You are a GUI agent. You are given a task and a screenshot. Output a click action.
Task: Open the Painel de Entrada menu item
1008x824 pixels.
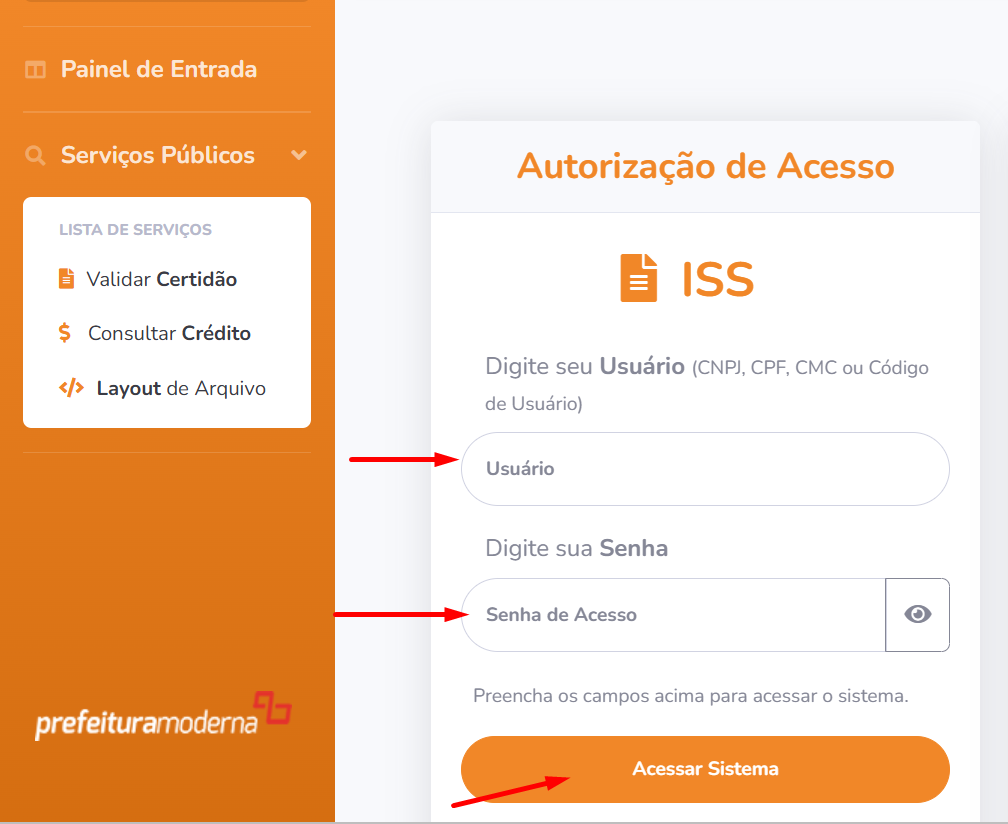tap(159, 69)
